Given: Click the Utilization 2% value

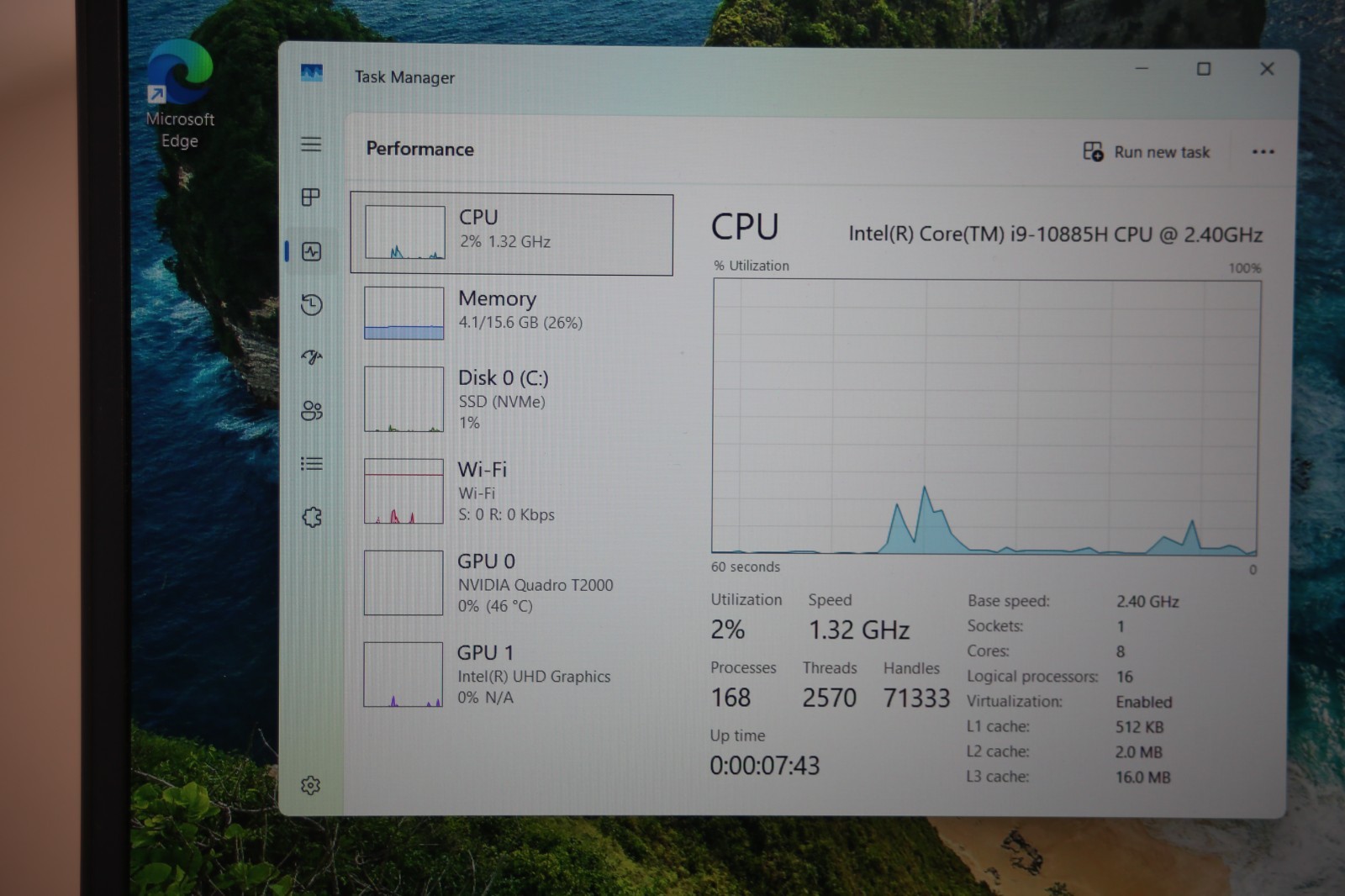Looking at the screenshot, I should [728, 630].
